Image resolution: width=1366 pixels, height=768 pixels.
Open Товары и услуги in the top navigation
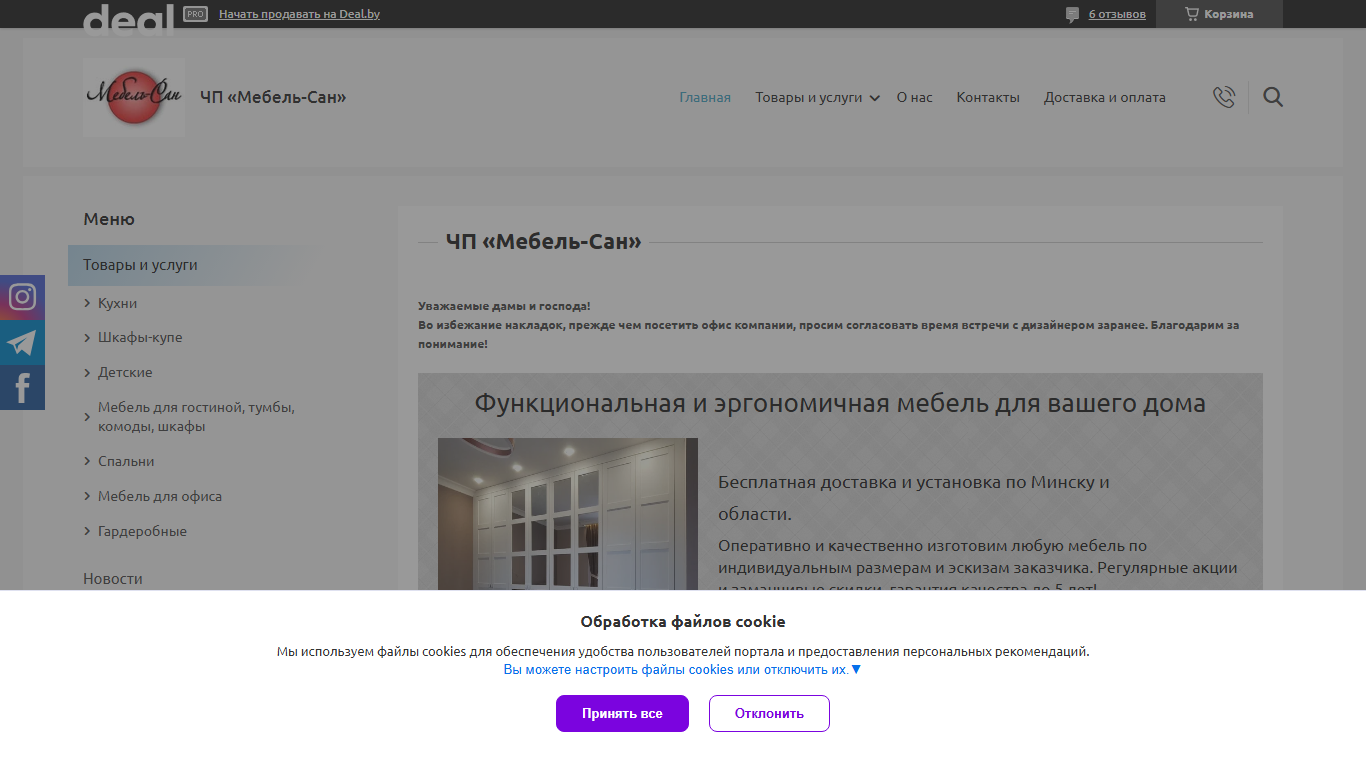[808, 97]
